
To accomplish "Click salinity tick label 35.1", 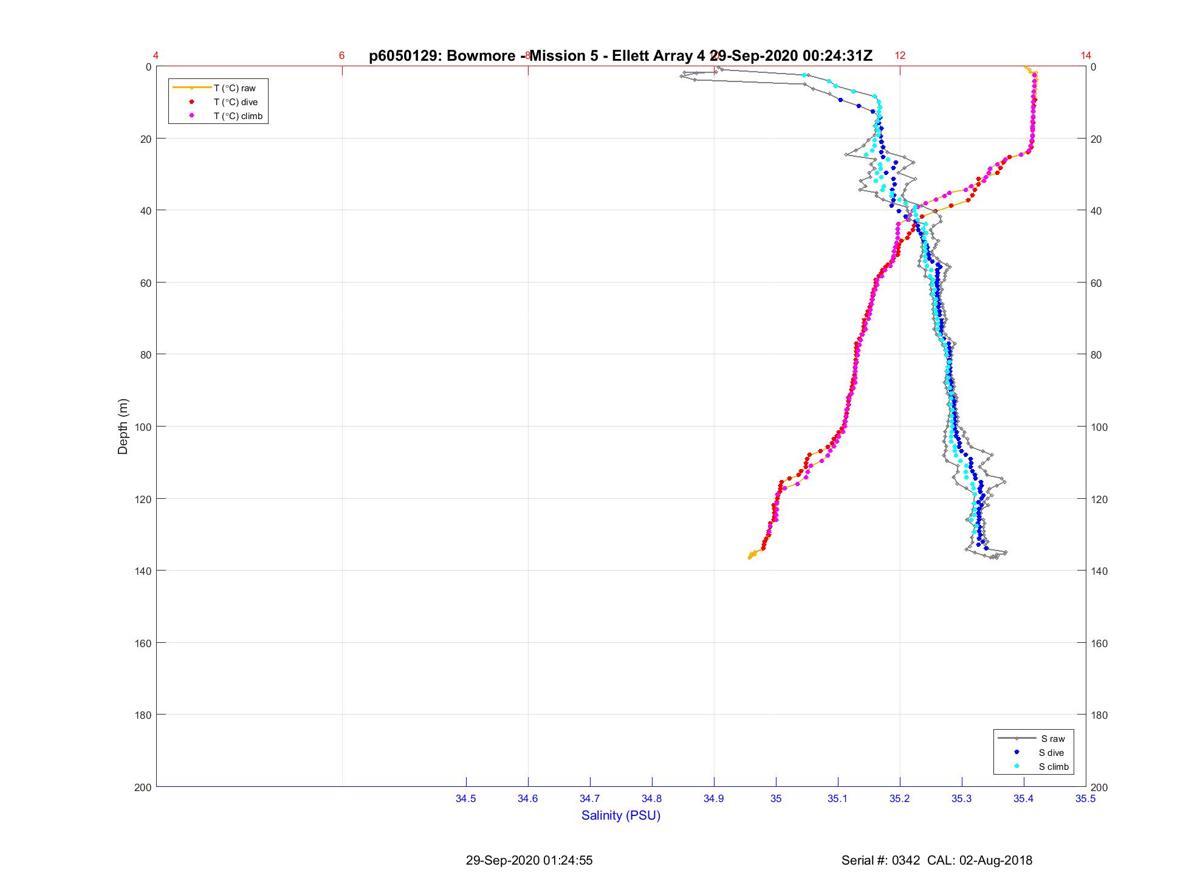I will pyautogui.click(x=838, y=798).
